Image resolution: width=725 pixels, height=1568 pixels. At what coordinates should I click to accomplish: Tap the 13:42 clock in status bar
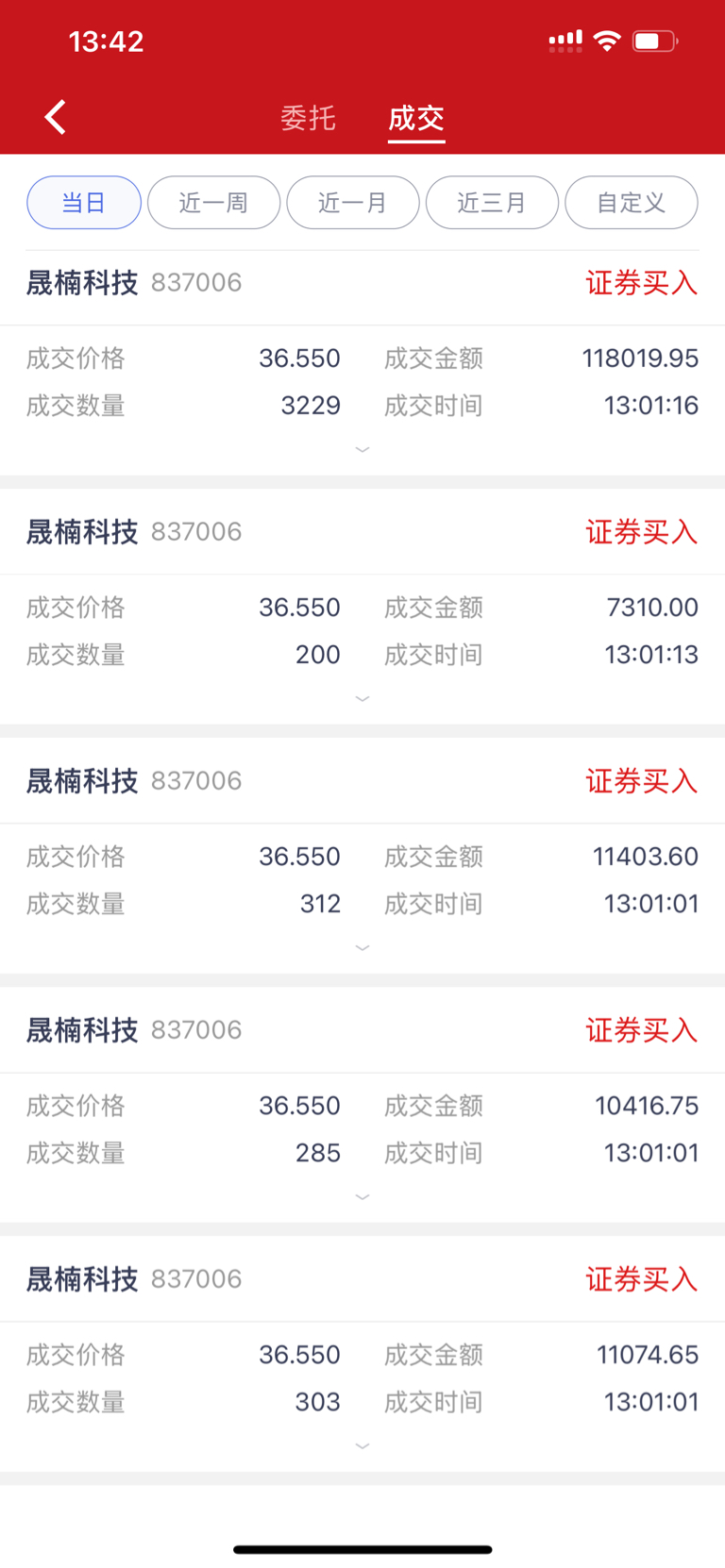106,41
